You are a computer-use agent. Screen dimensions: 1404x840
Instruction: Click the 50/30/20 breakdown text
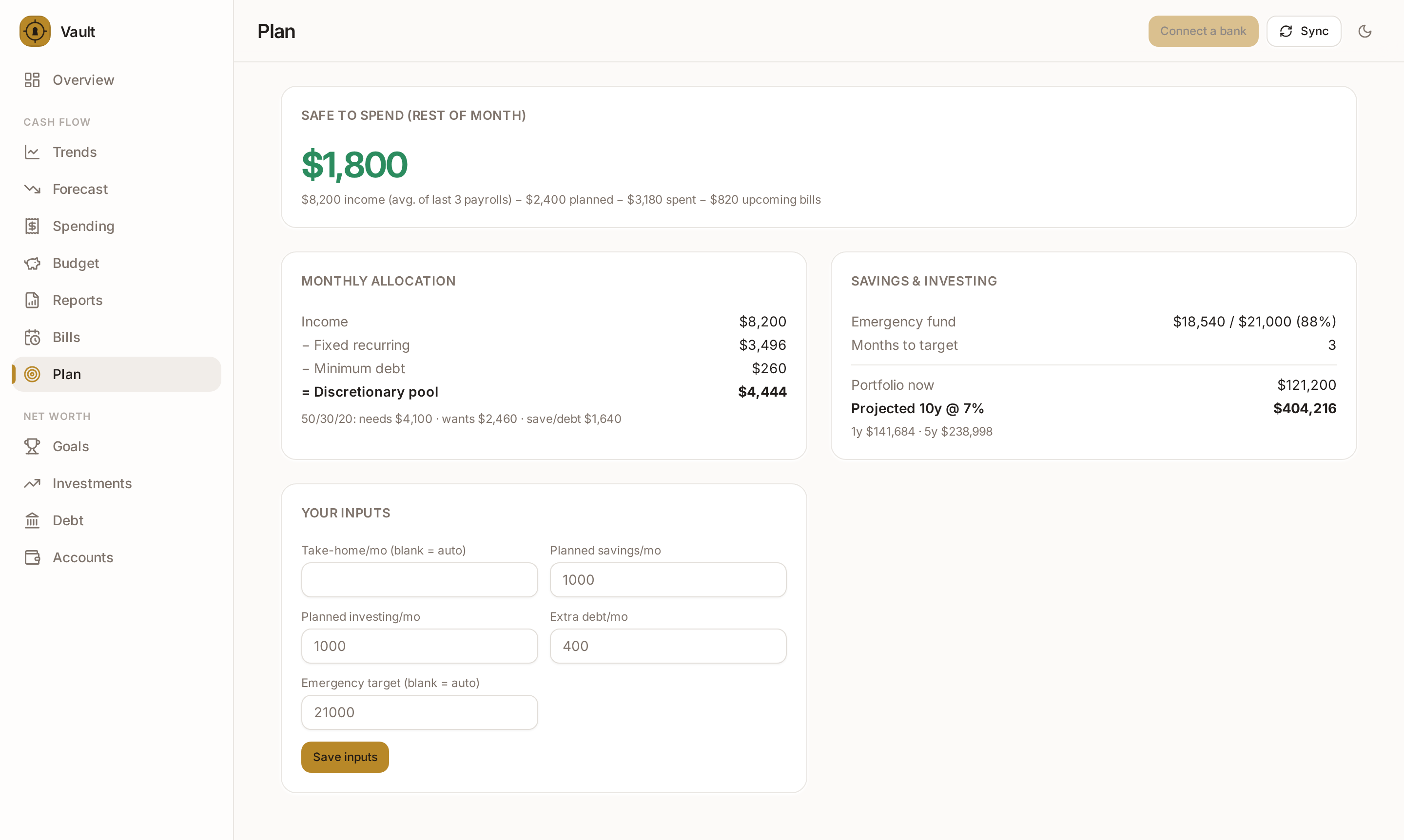(461, 419)
